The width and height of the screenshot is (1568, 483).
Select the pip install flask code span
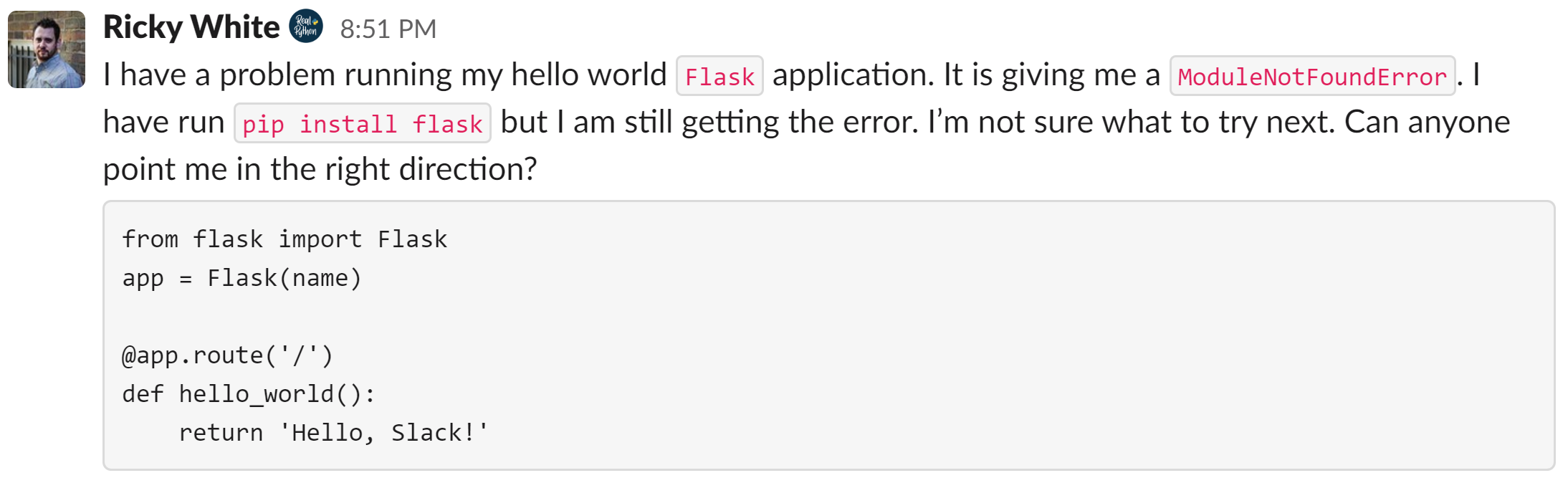tap(361, 123)
